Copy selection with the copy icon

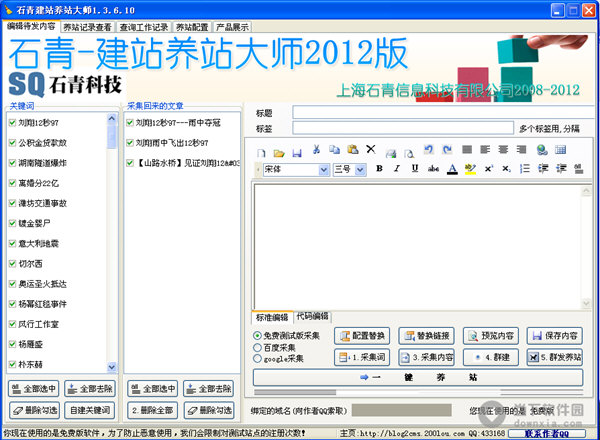click(x=334, y=150)
